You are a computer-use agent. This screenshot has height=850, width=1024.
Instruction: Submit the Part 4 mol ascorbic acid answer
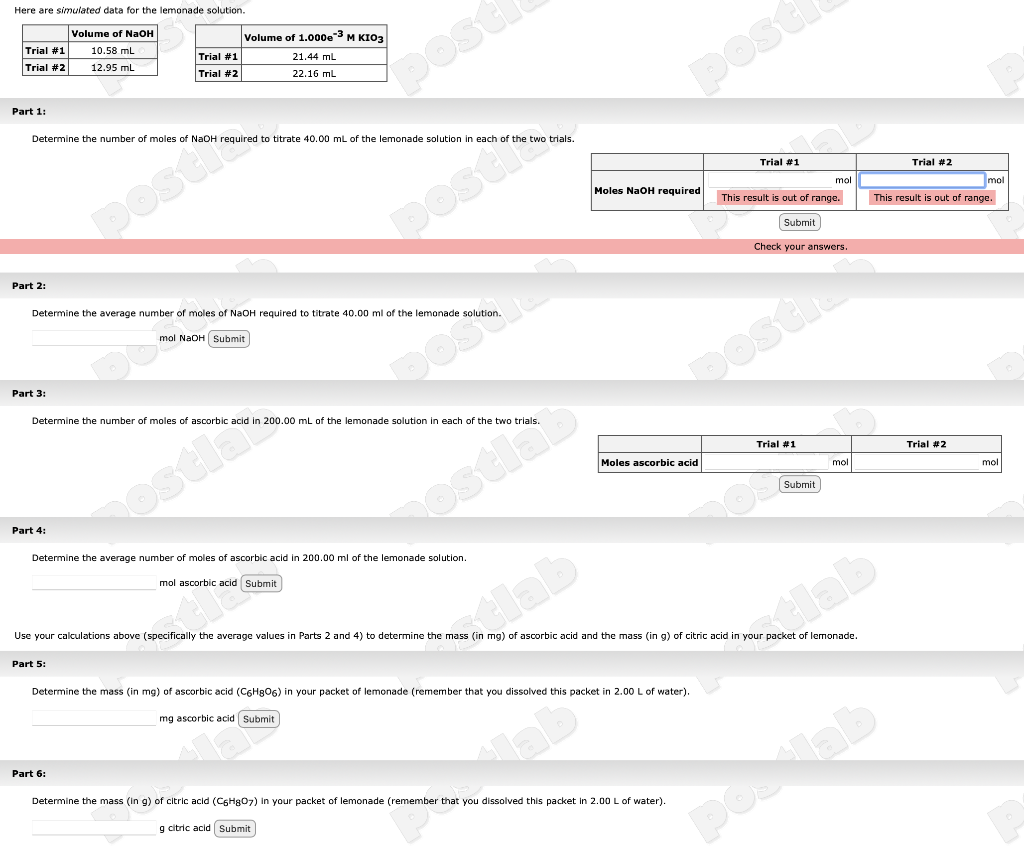point(261,584)
